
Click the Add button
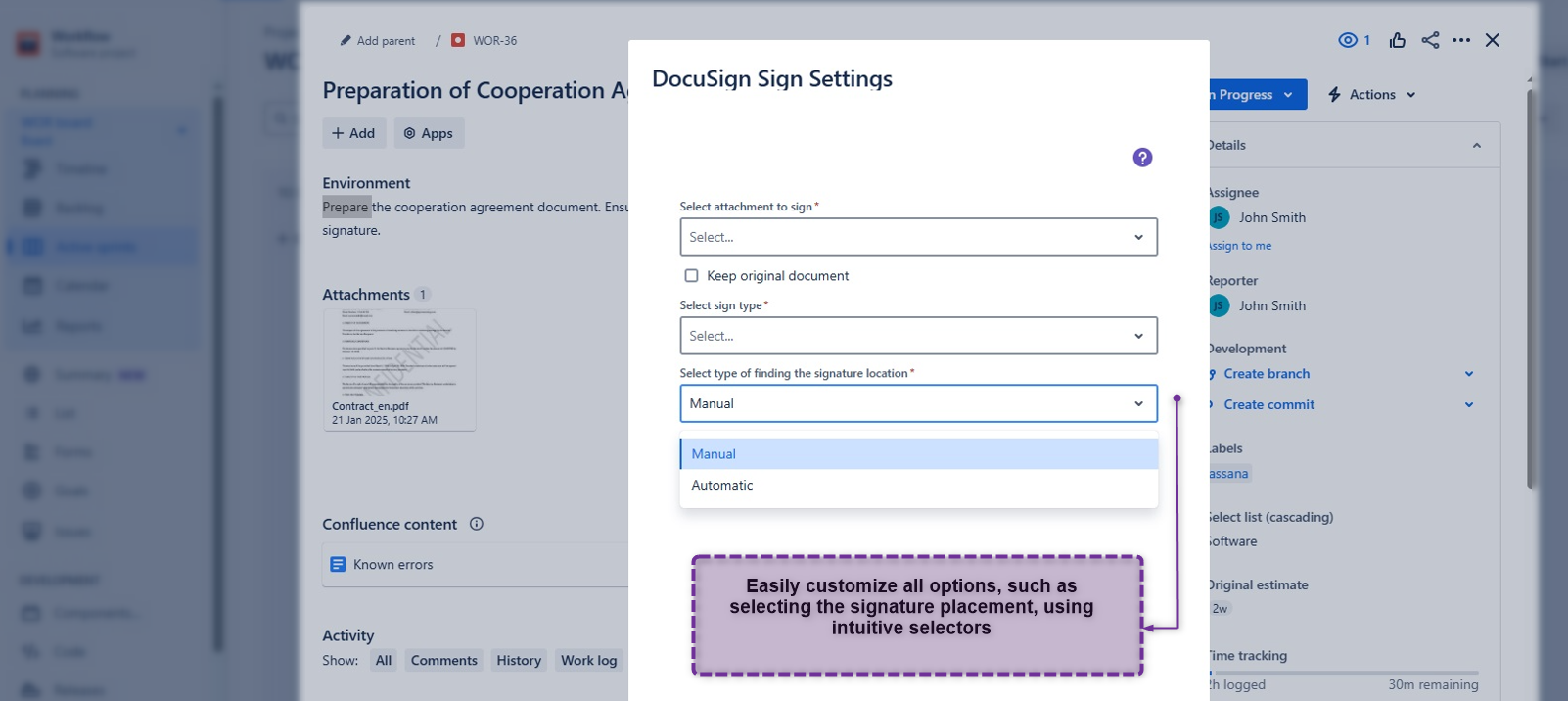[x=353, y=133]
